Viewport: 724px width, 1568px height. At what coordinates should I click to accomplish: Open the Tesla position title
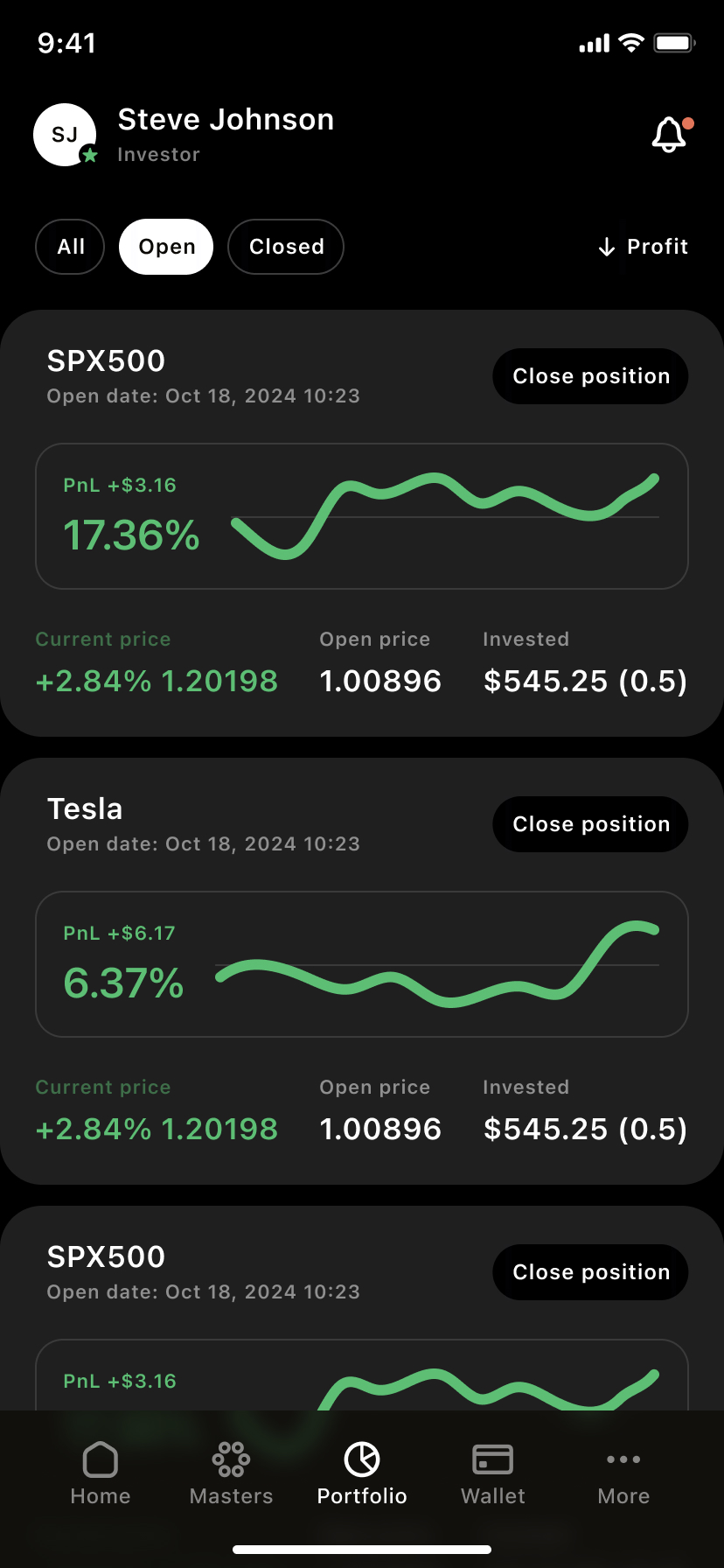tap(85, 809)
